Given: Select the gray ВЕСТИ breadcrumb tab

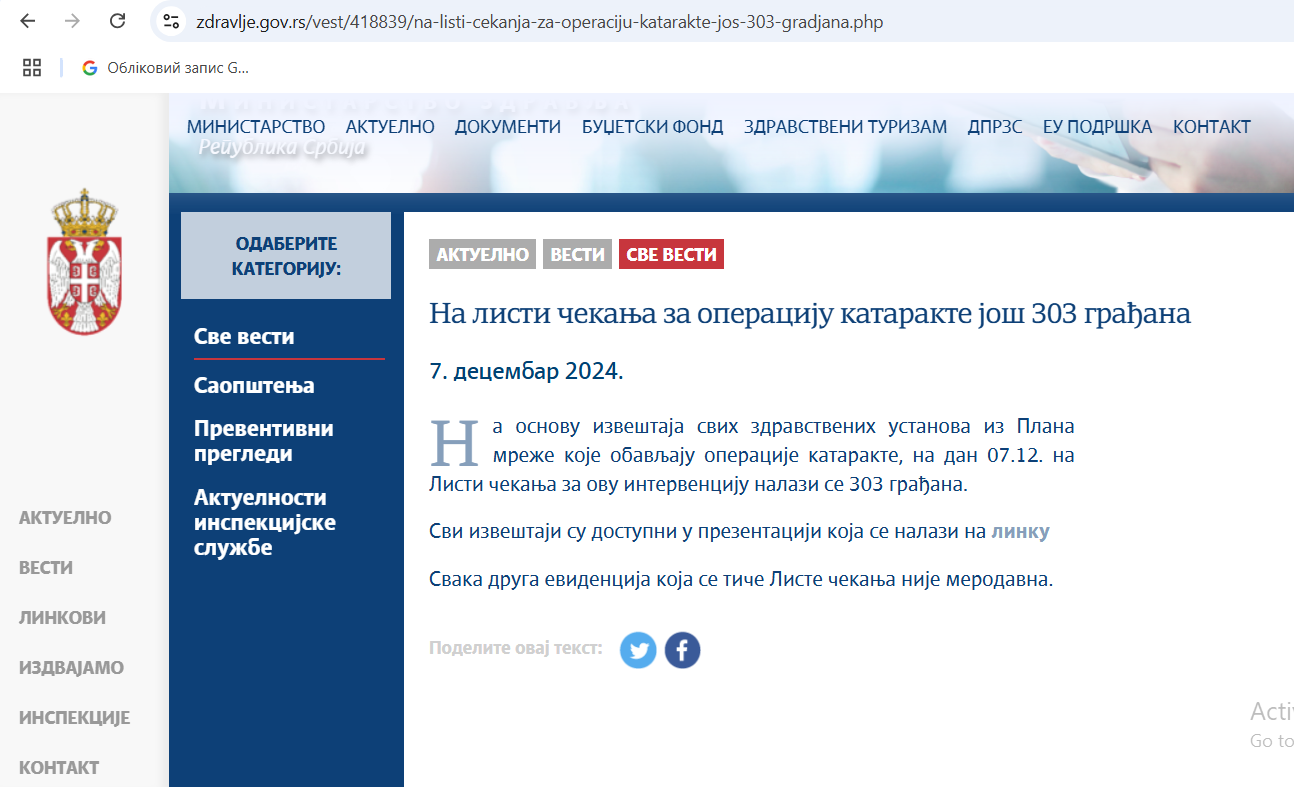Looking at the screenshot, I should [x=577, y=255].
